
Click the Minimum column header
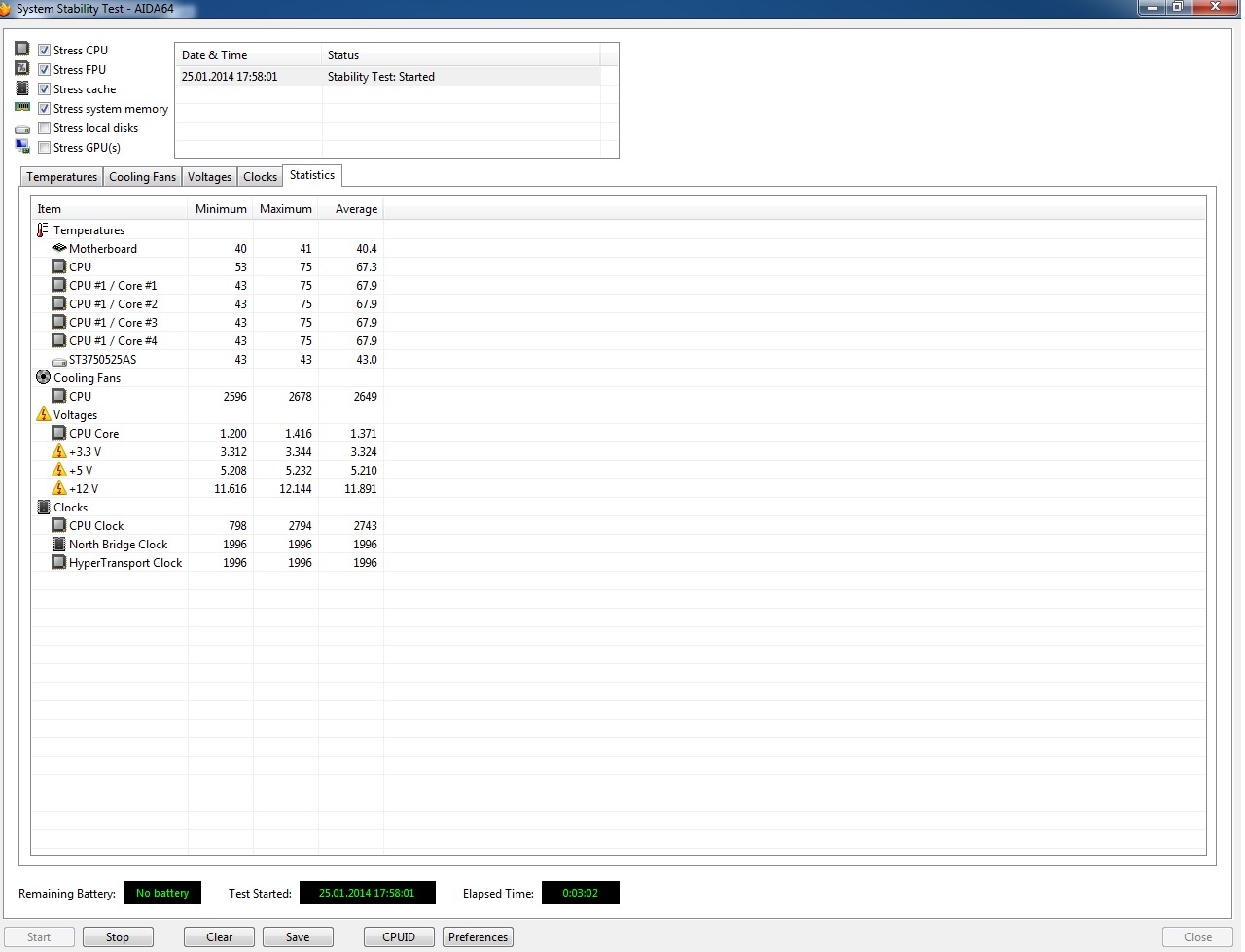[221, 209]
